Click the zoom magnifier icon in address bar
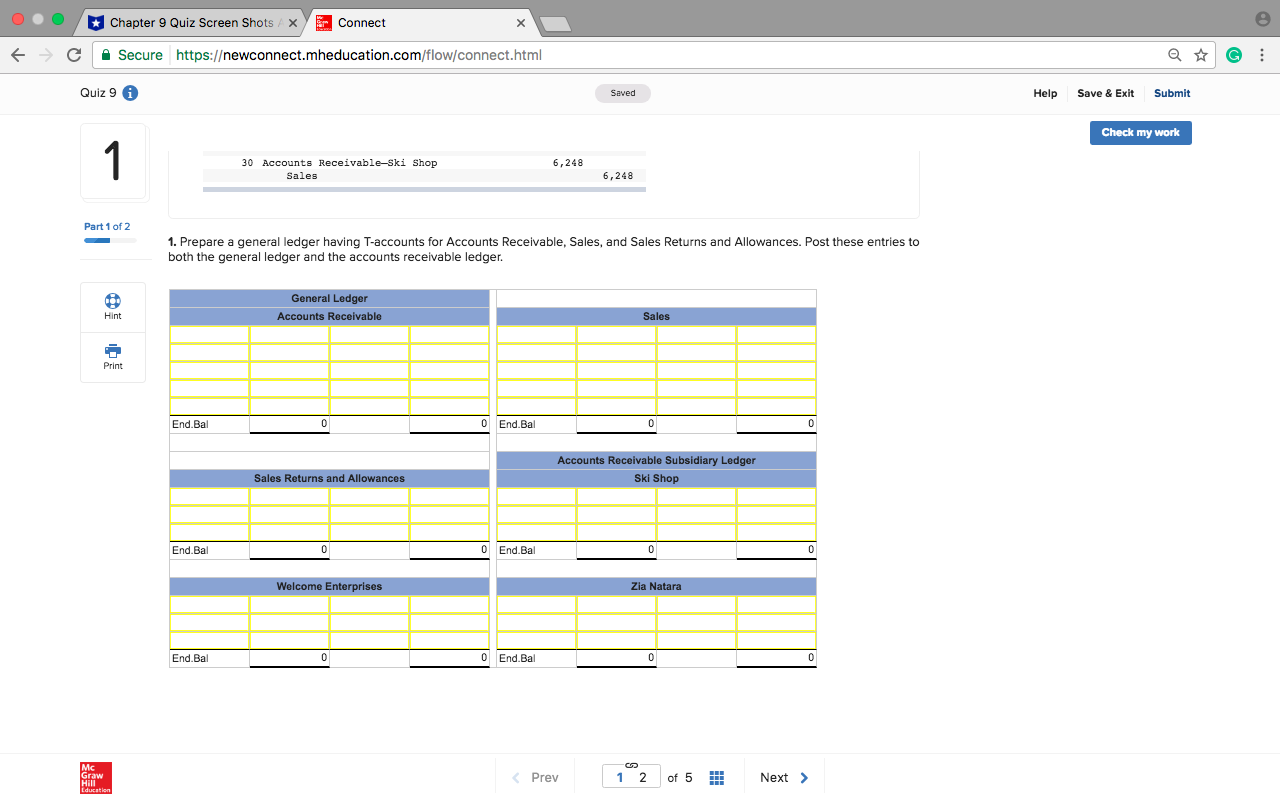Screen dimensions: 1280x800 pos(1175,55)
